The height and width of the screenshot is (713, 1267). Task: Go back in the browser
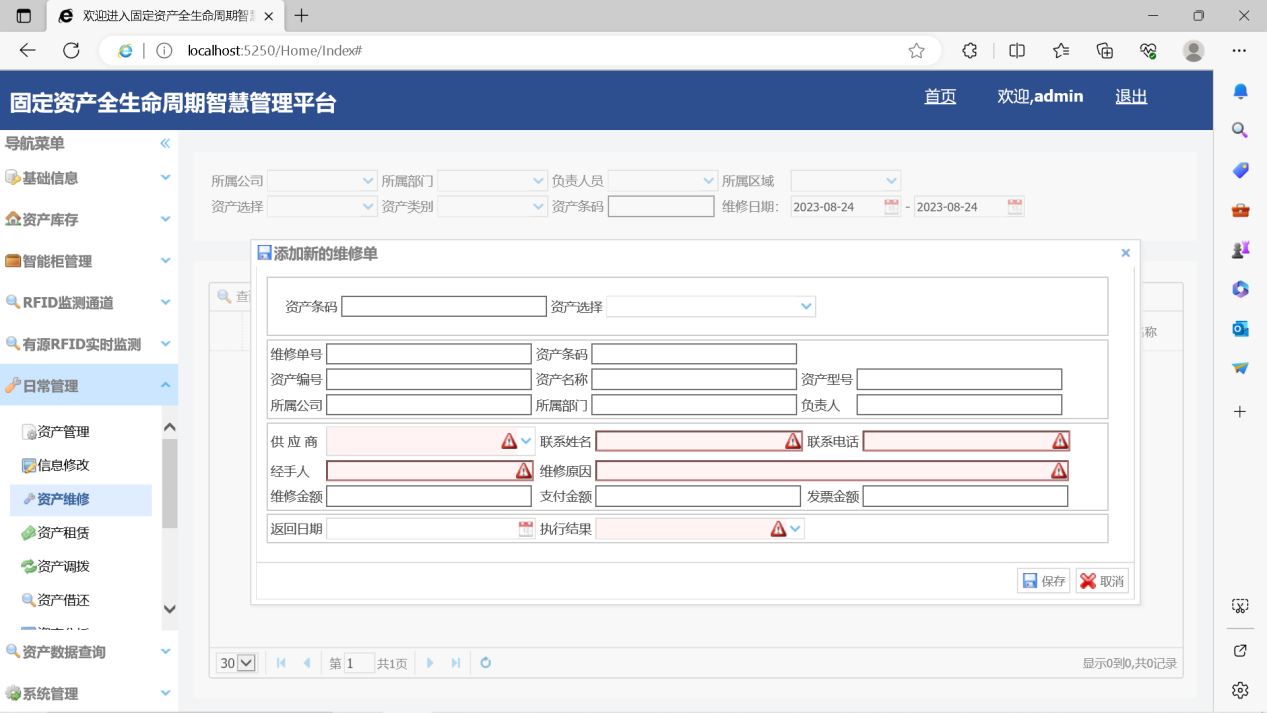pyautogui.click(x=27, y=50)
